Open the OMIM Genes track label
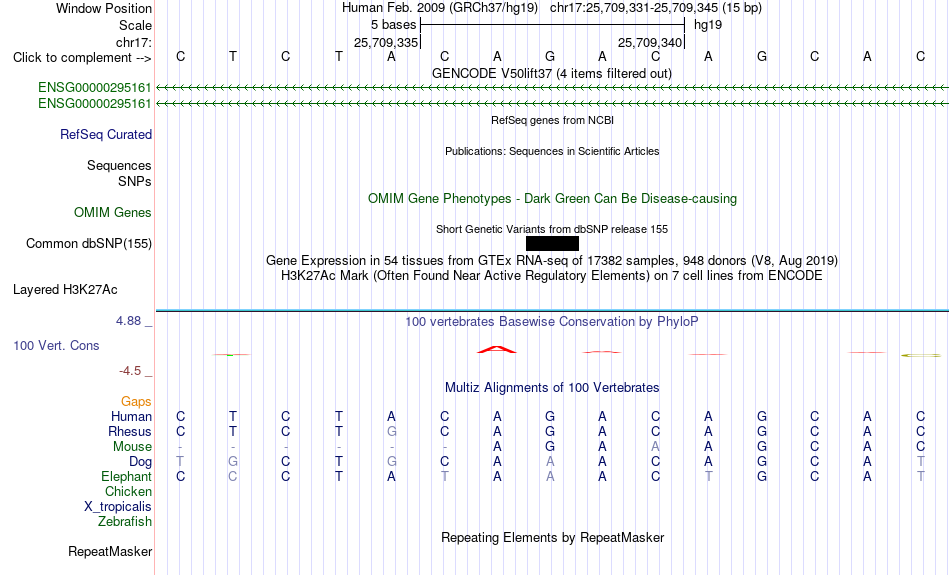 tap(113, 213)
